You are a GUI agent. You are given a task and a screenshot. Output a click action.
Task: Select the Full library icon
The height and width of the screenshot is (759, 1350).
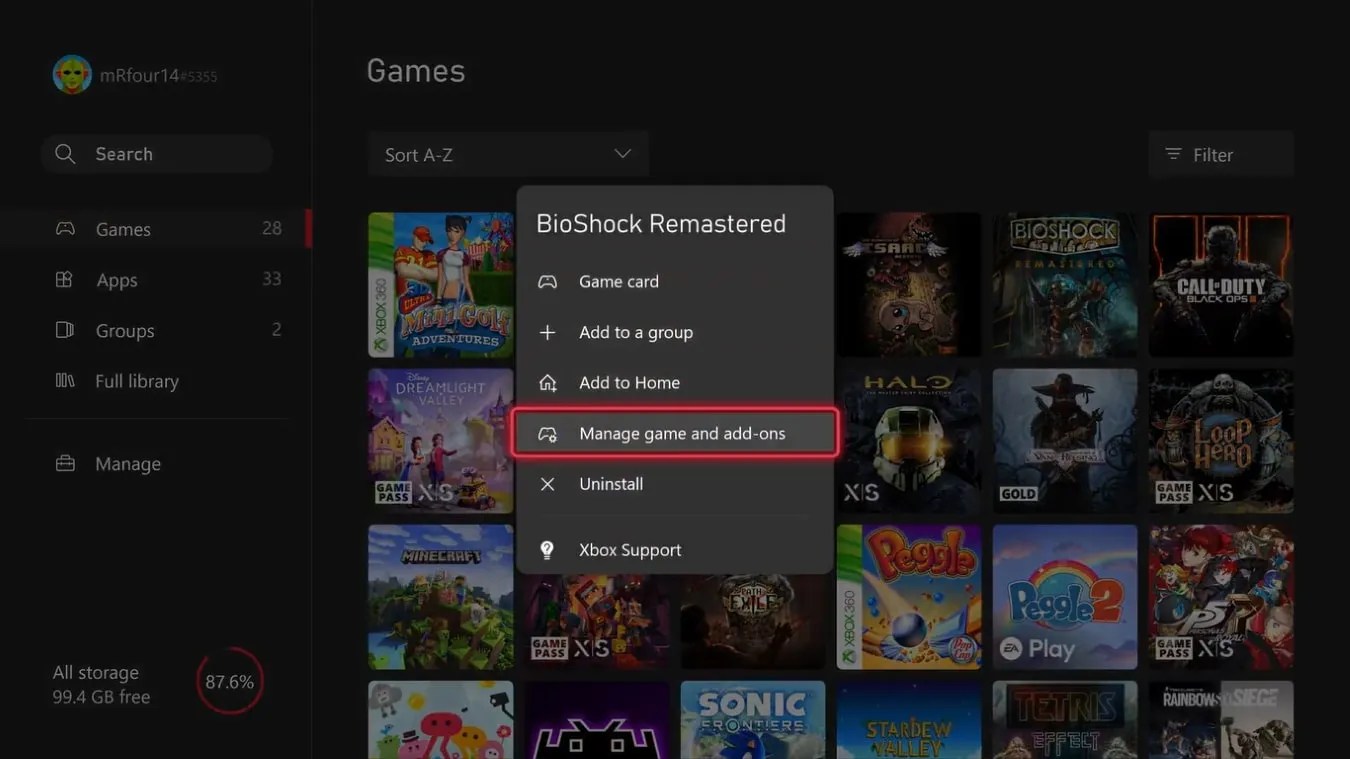[64, 379]
